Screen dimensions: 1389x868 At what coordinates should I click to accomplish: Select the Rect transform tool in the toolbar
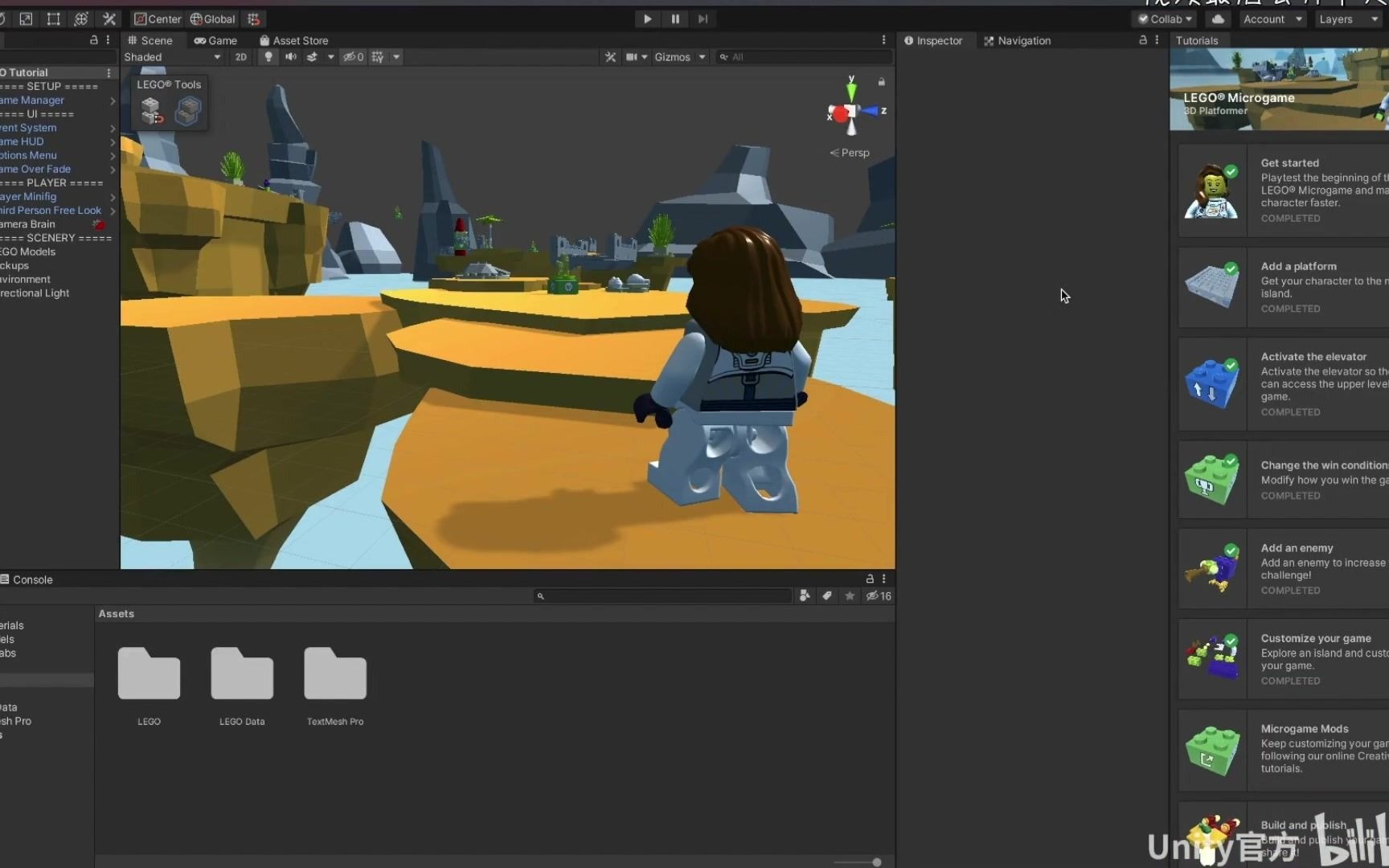point(53,18)
